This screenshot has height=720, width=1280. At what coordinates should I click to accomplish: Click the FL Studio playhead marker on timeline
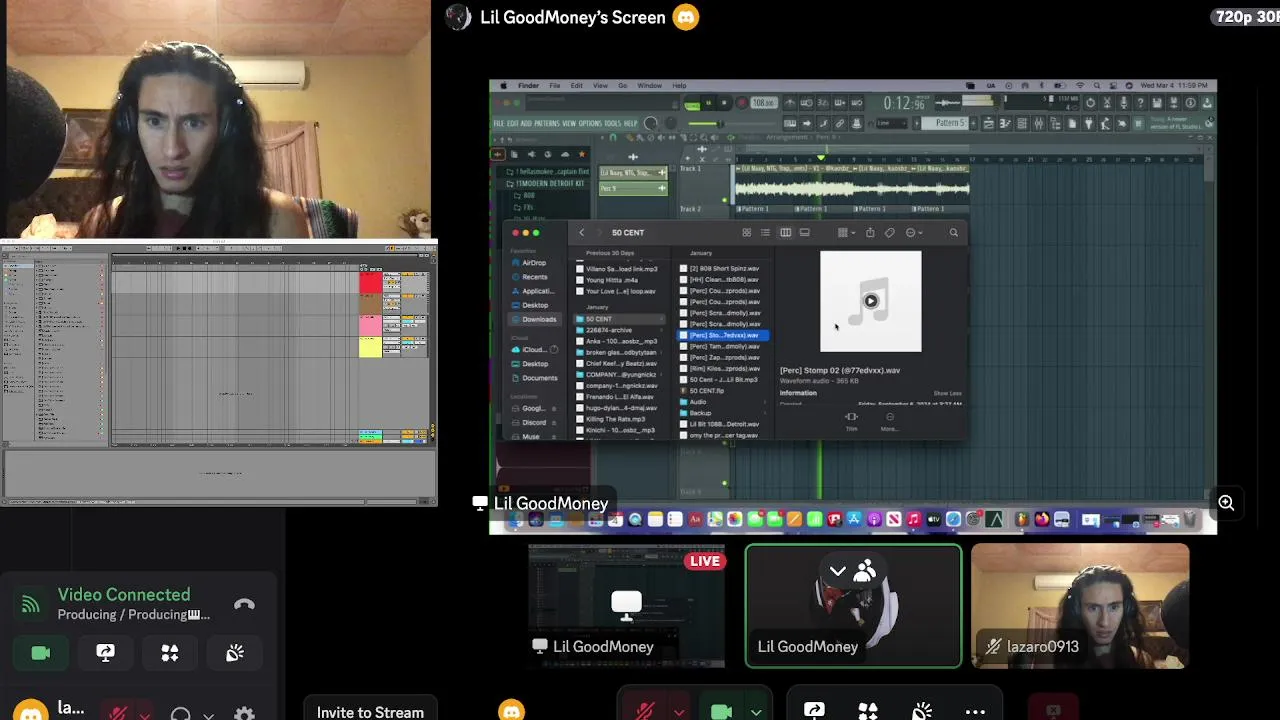point(821,158)
